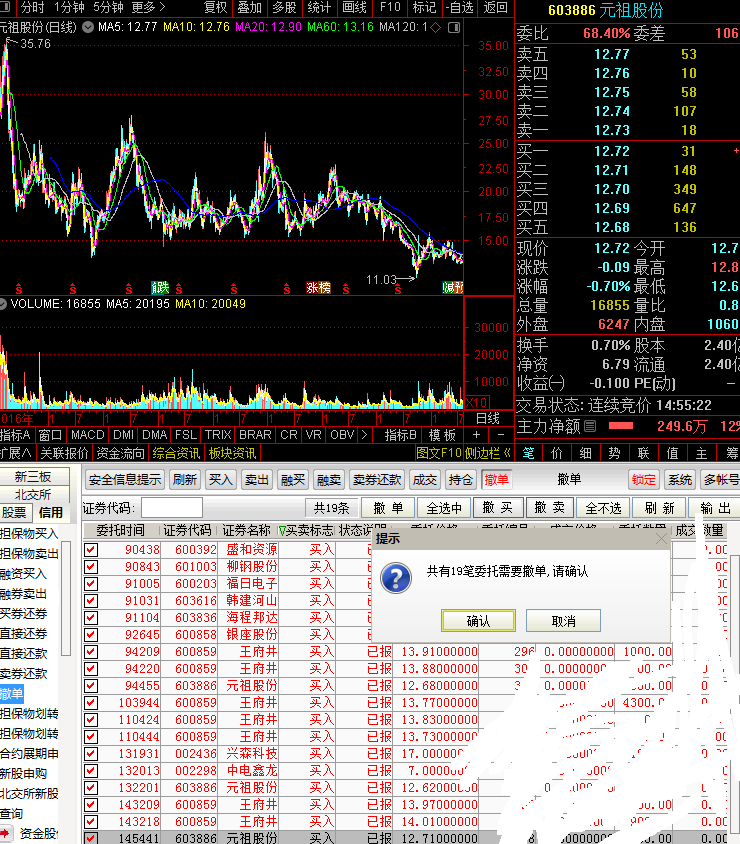Click the red 锁定 lock button

[x=644, y=479]
